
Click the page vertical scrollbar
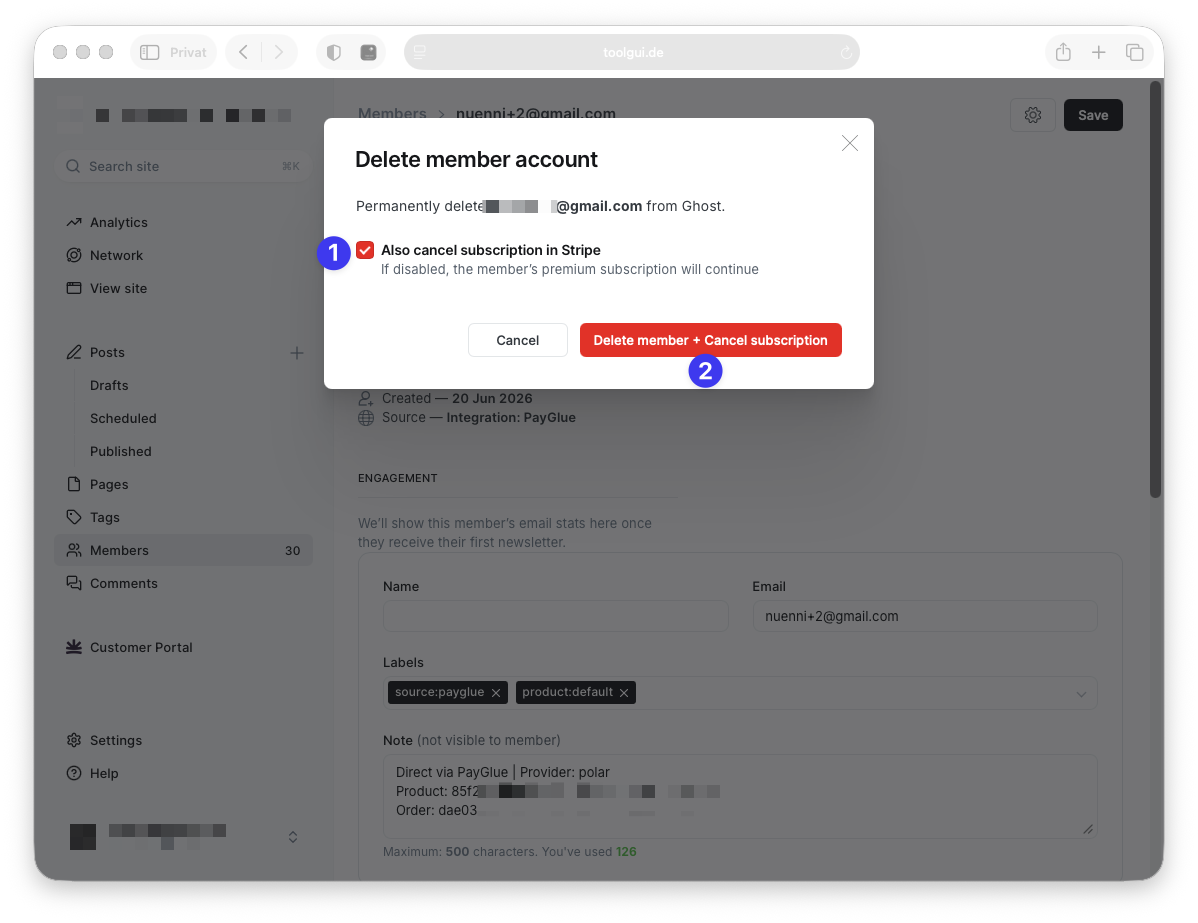tap(1156, 290)
